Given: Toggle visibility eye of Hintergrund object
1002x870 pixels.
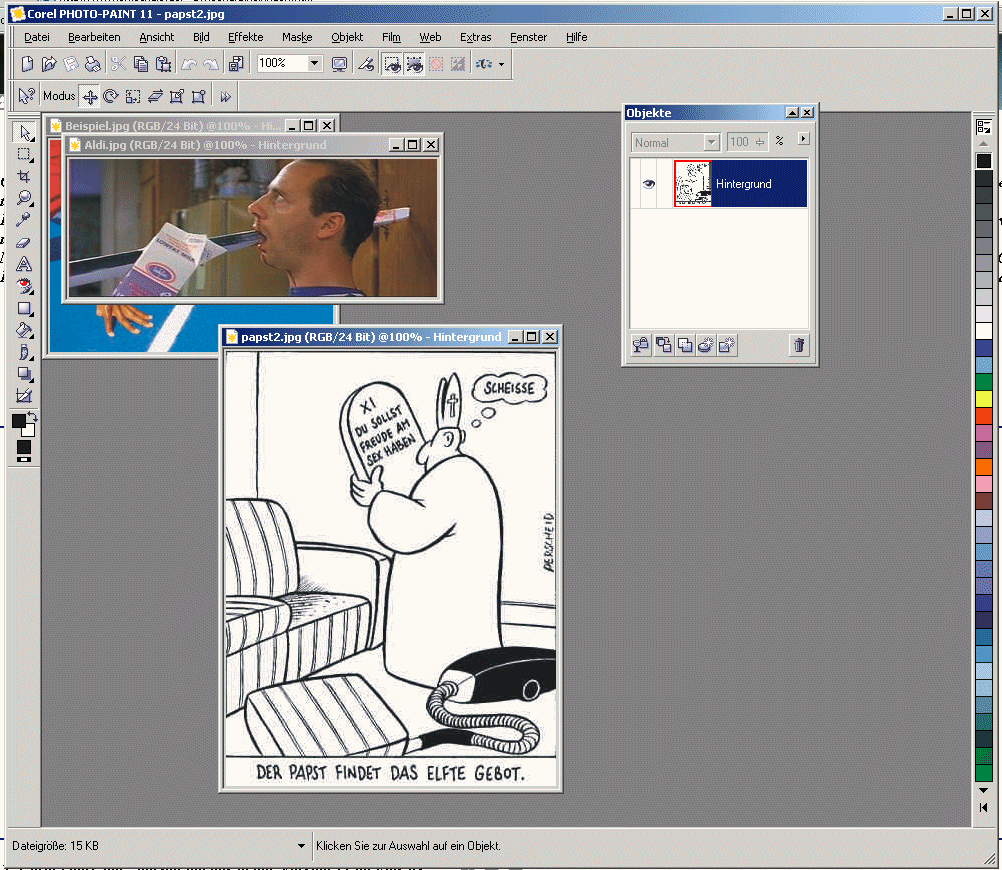Looking at the screenshot, I should (649, 183).
